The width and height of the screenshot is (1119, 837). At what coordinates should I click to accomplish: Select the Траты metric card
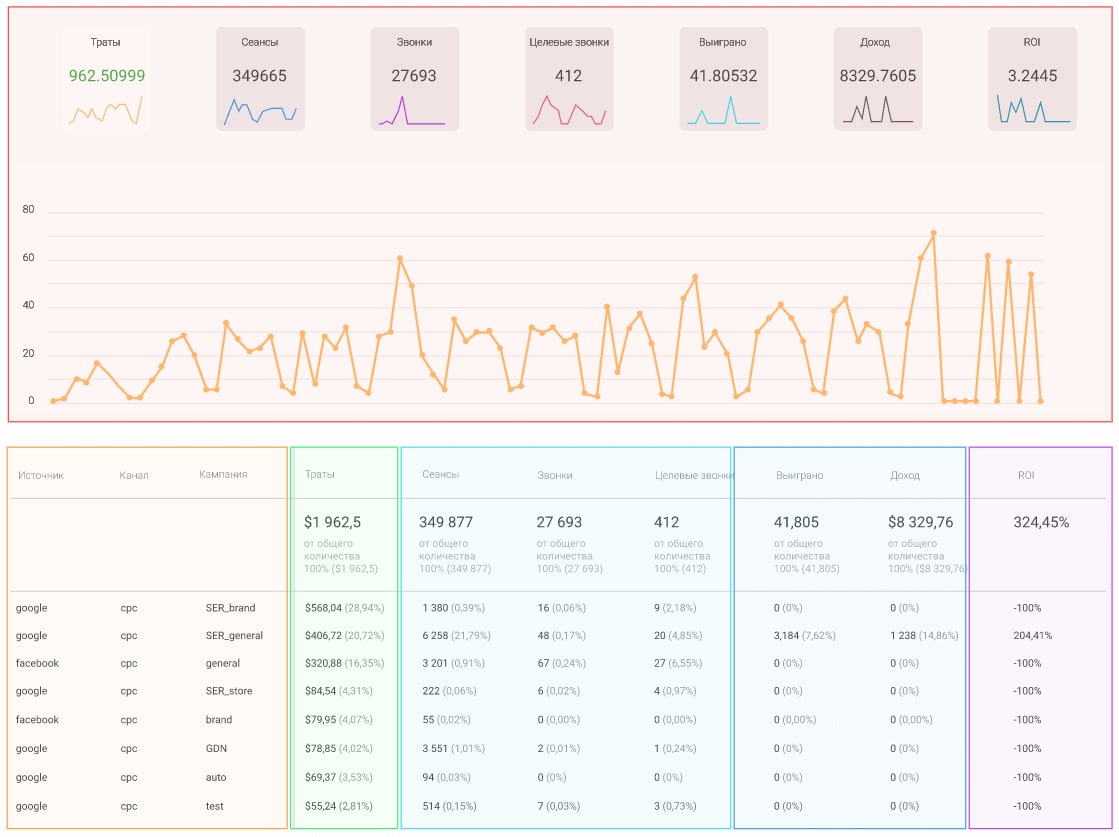pos(105,78)
